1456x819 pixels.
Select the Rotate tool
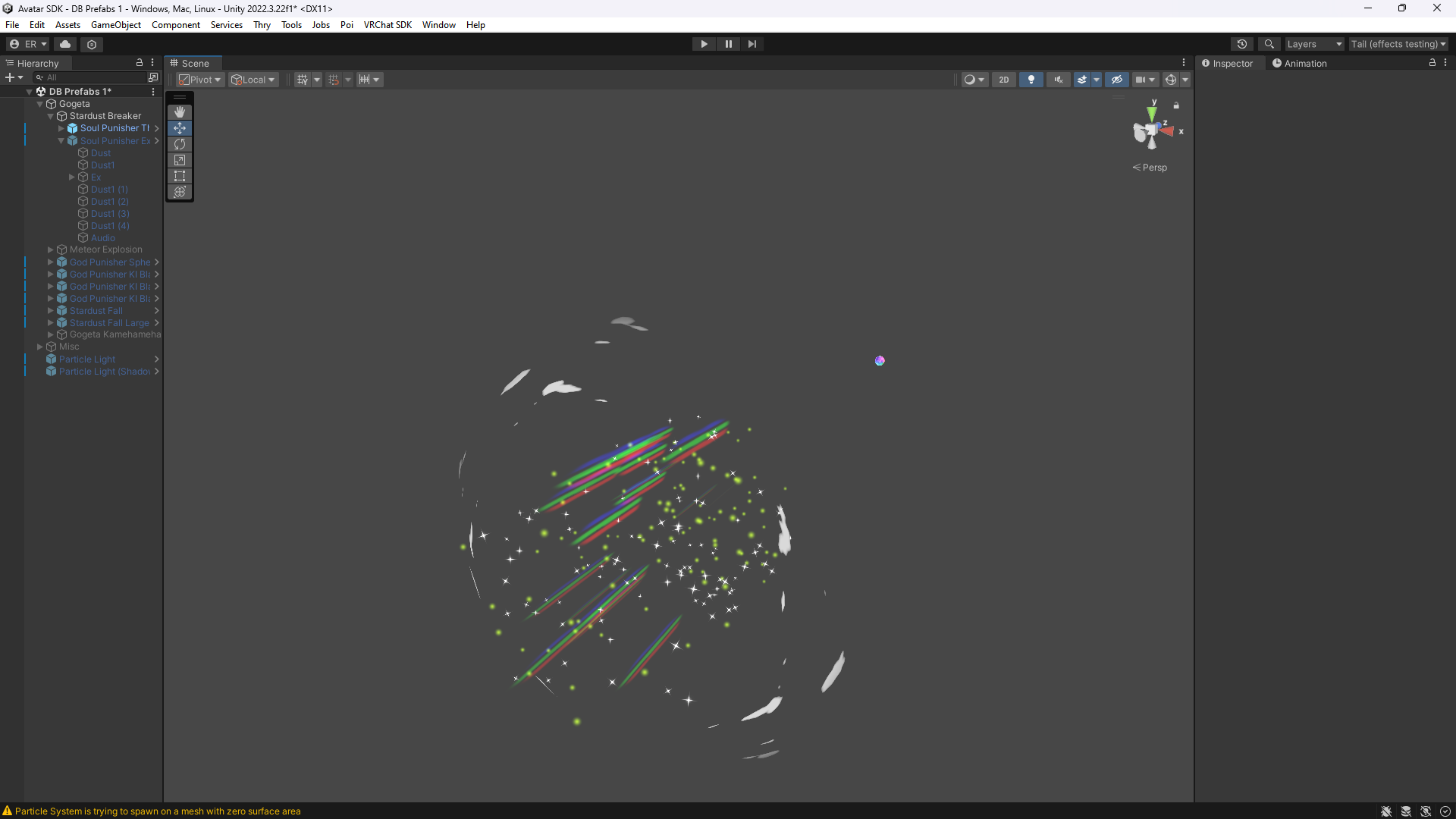point(180,144)
